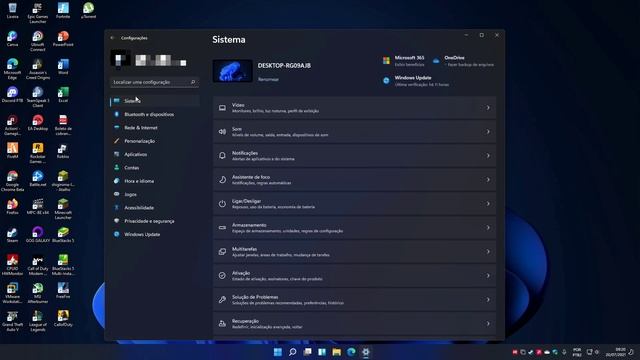The height and width of the screenshot is (360, 640).
Task: Open Privacidade e segurança in sidebar
Action: (155, 221)
